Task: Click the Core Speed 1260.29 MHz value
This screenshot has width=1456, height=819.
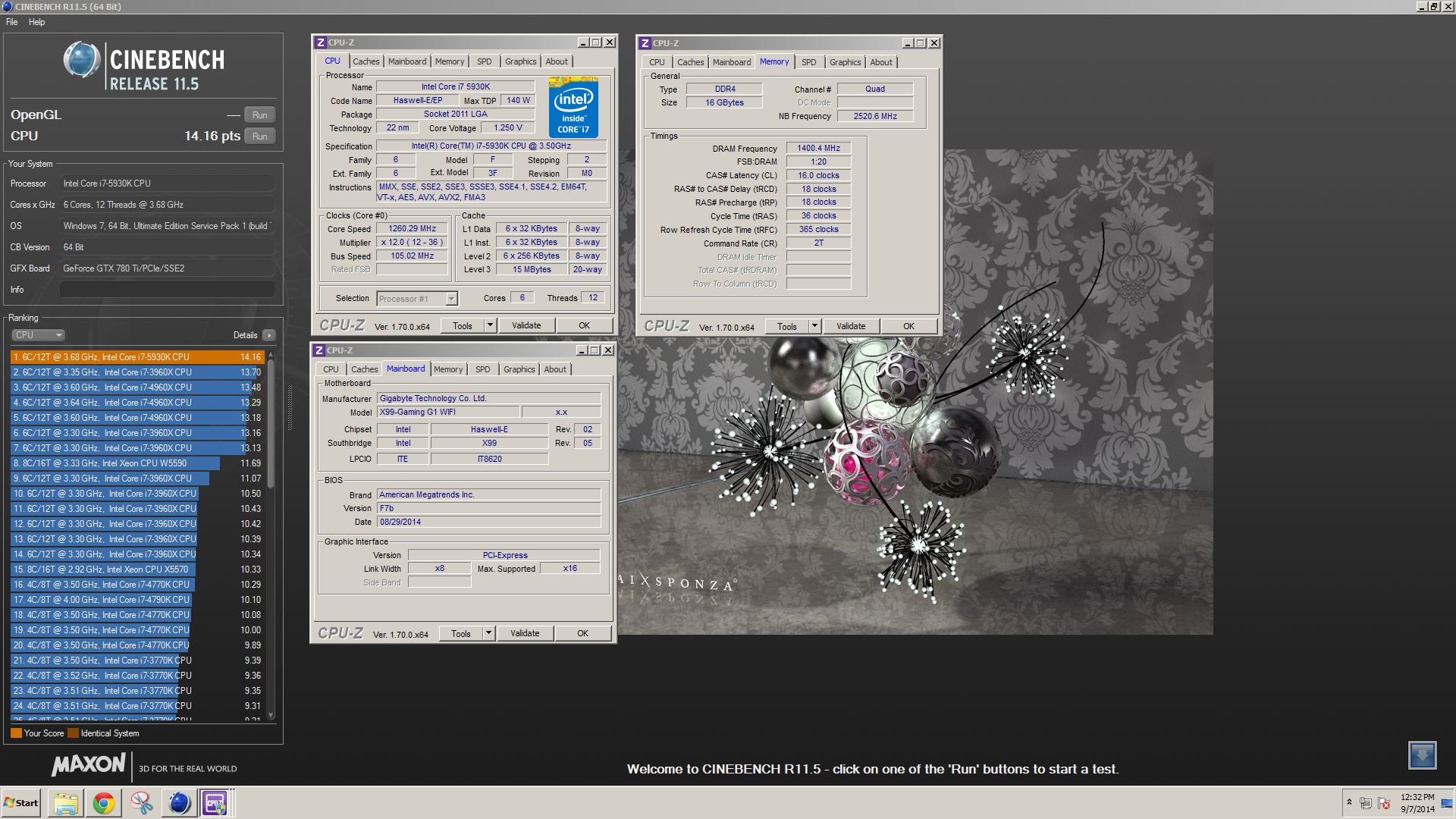Action: click(412, 228)
